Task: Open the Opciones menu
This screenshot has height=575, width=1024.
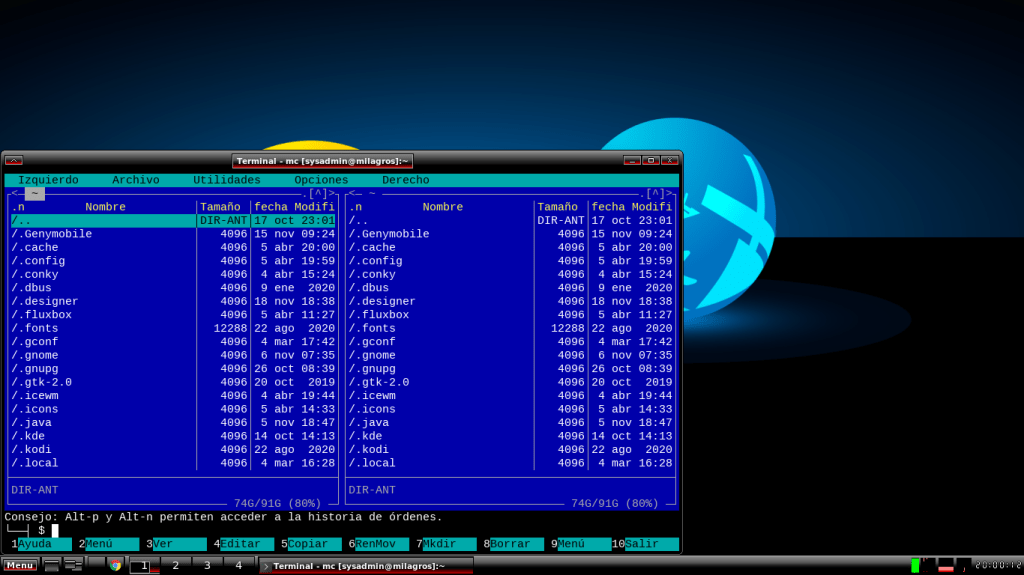Action: (321, 180)
